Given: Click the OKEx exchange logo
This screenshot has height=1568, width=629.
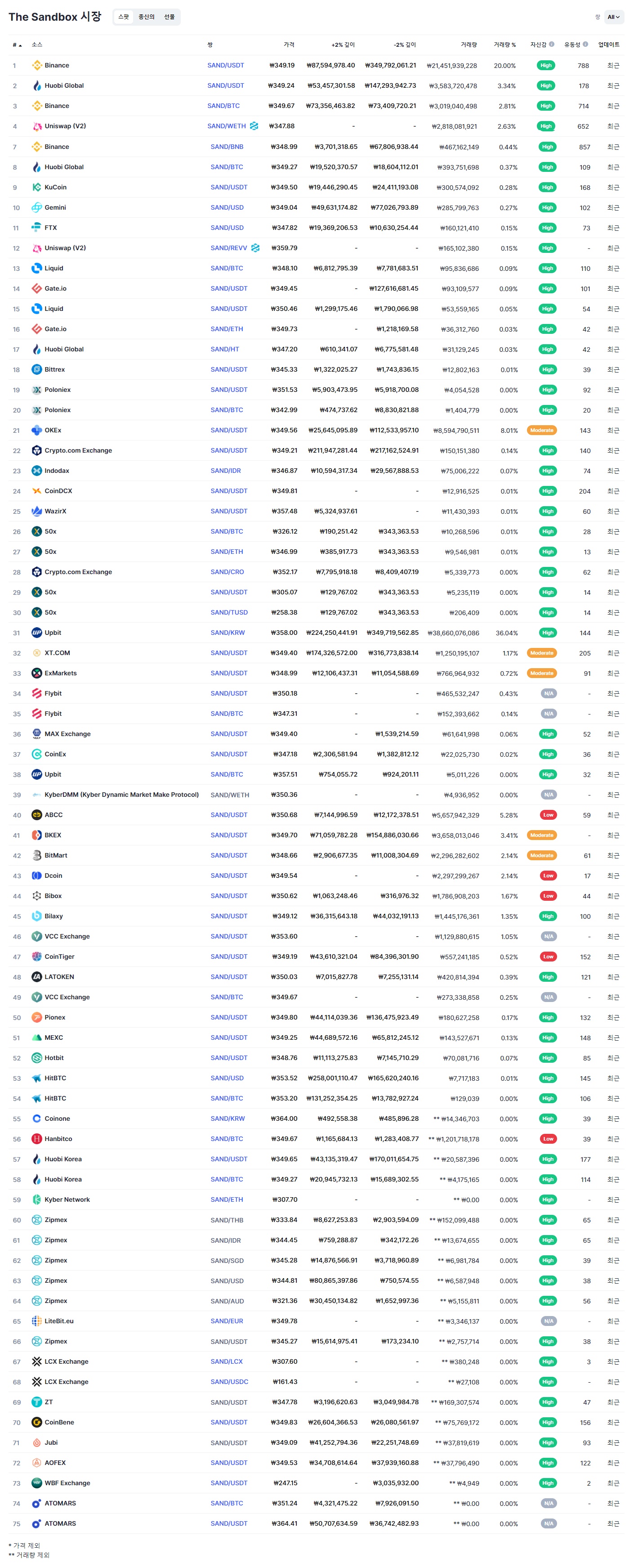Looking at the screenshot, I should pyautogui.click(x=36, y=430).
